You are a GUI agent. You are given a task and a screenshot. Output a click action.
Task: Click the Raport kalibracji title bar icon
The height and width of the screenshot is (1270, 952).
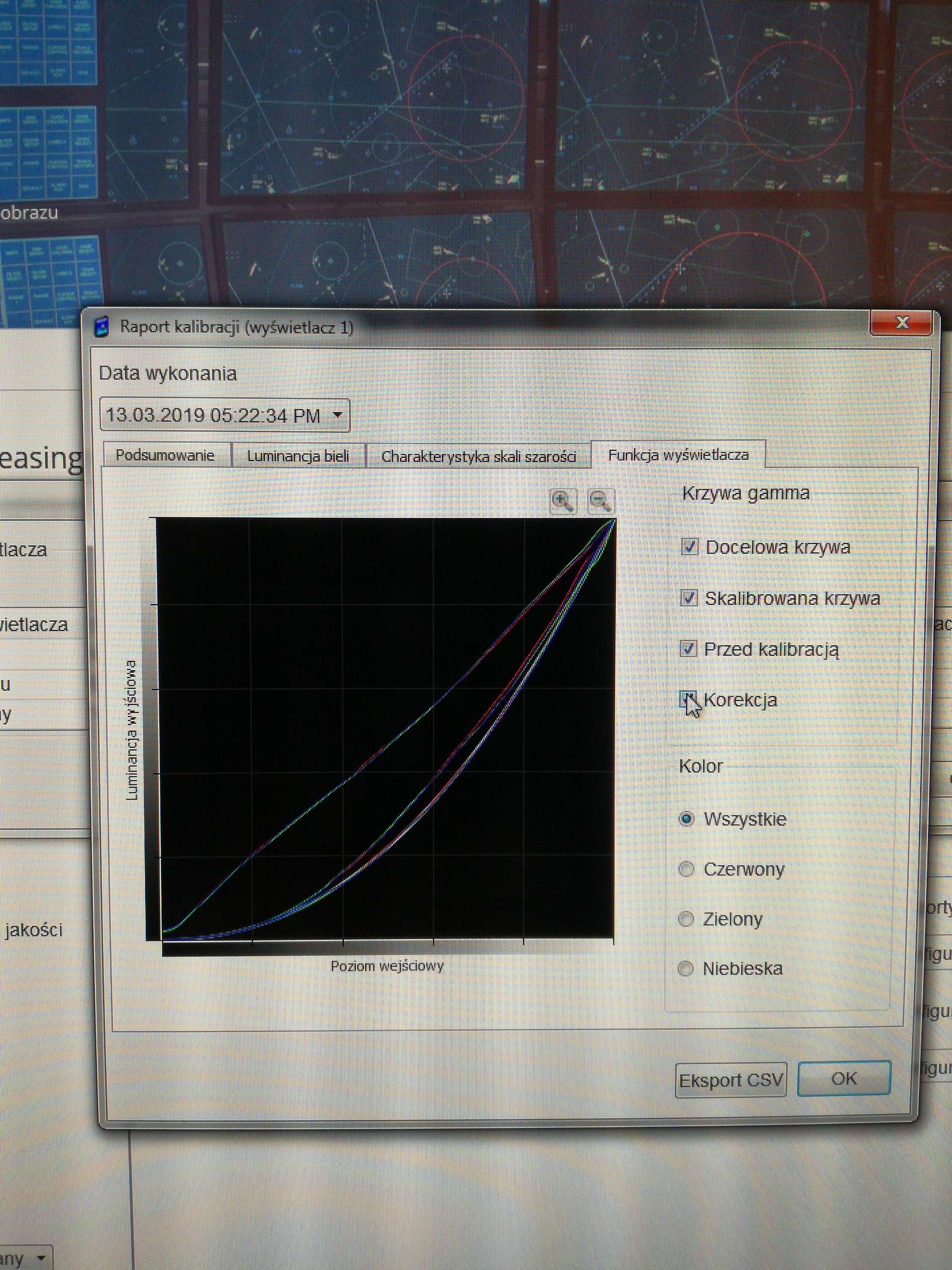pos(102,326)
